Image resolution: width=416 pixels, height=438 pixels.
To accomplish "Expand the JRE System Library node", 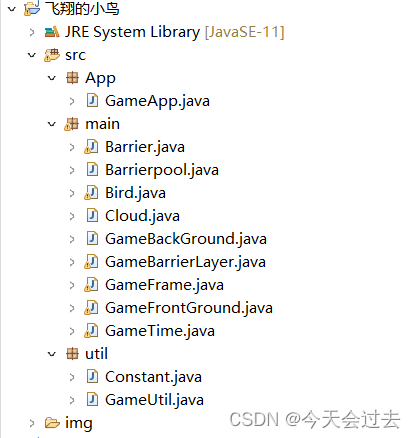I will (32, 32).
